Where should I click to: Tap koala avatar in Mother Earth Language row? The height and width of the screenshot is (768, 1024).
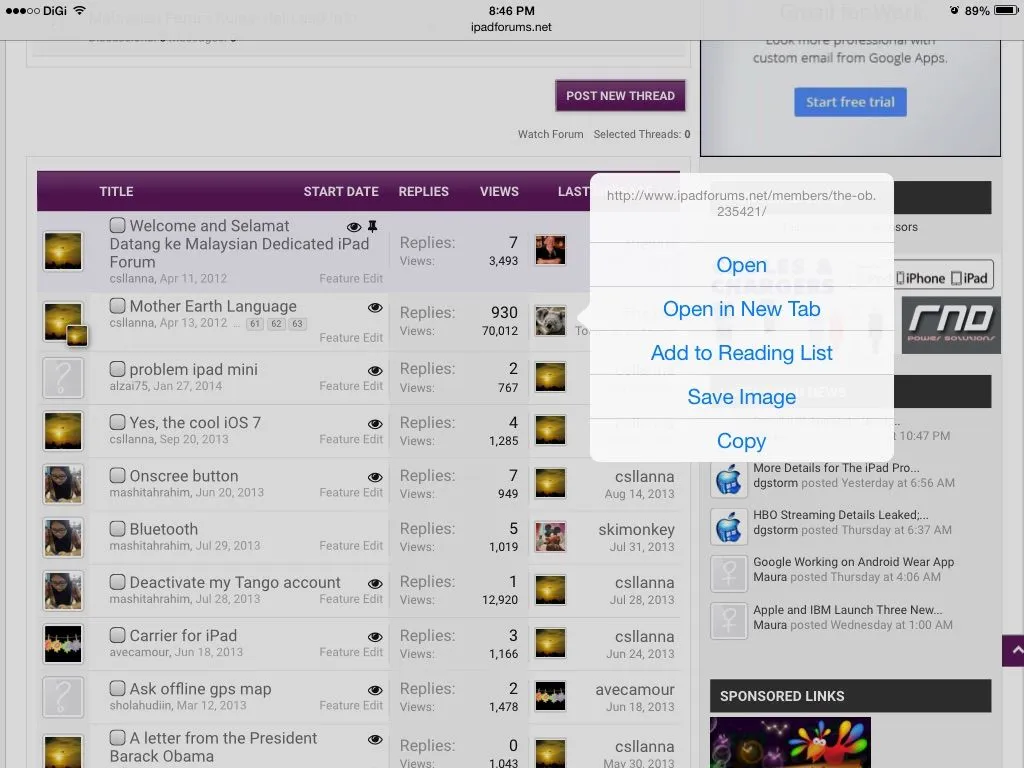click(x=550, y=321)
